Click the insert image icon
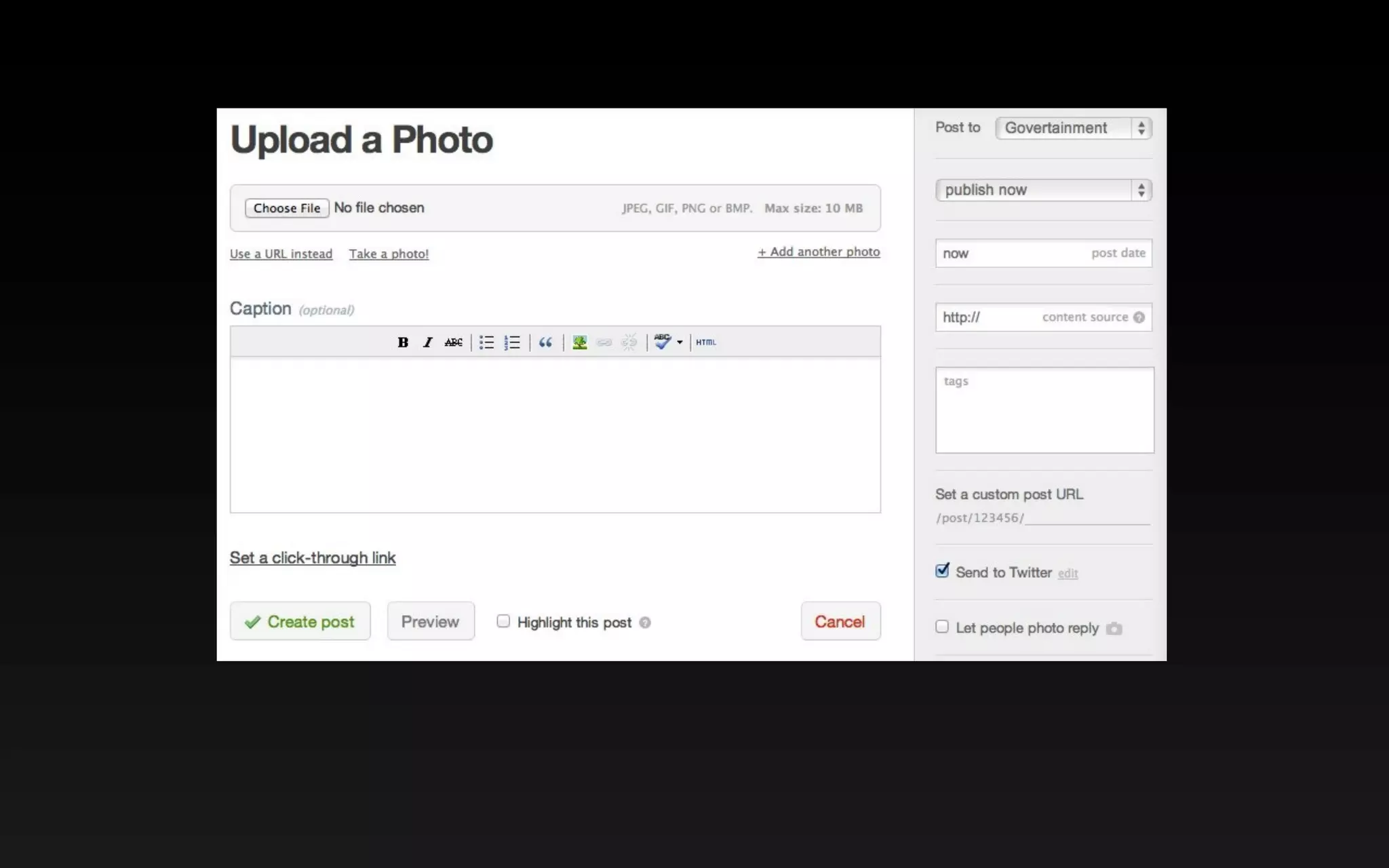 point(579,342)
